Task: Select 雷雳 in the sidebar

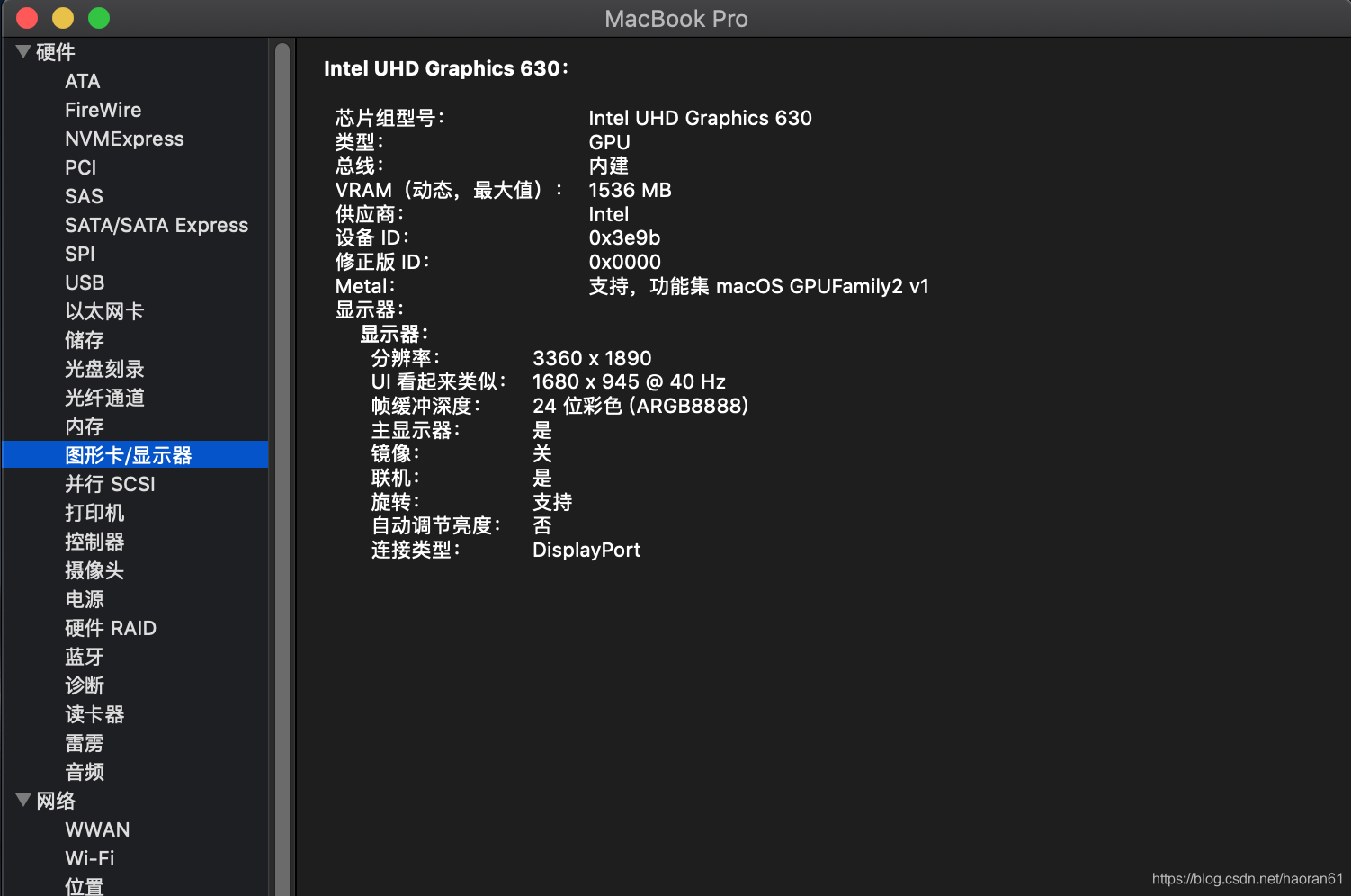Action: (x=85, y=743)
